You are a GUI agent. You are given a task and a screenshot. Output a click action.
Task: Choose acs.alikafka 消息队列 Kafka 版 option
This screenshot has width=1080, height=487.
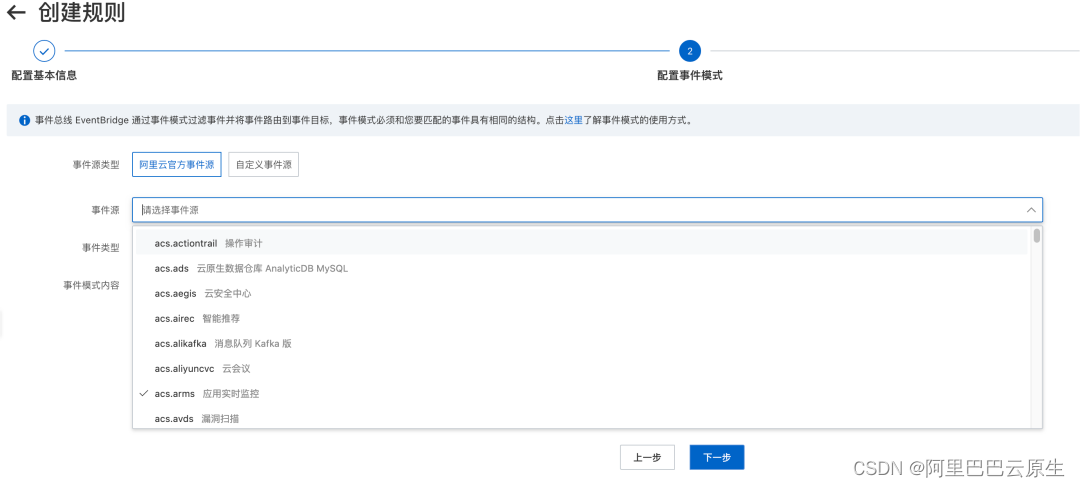pyautogui.click(x=581, y=344)
